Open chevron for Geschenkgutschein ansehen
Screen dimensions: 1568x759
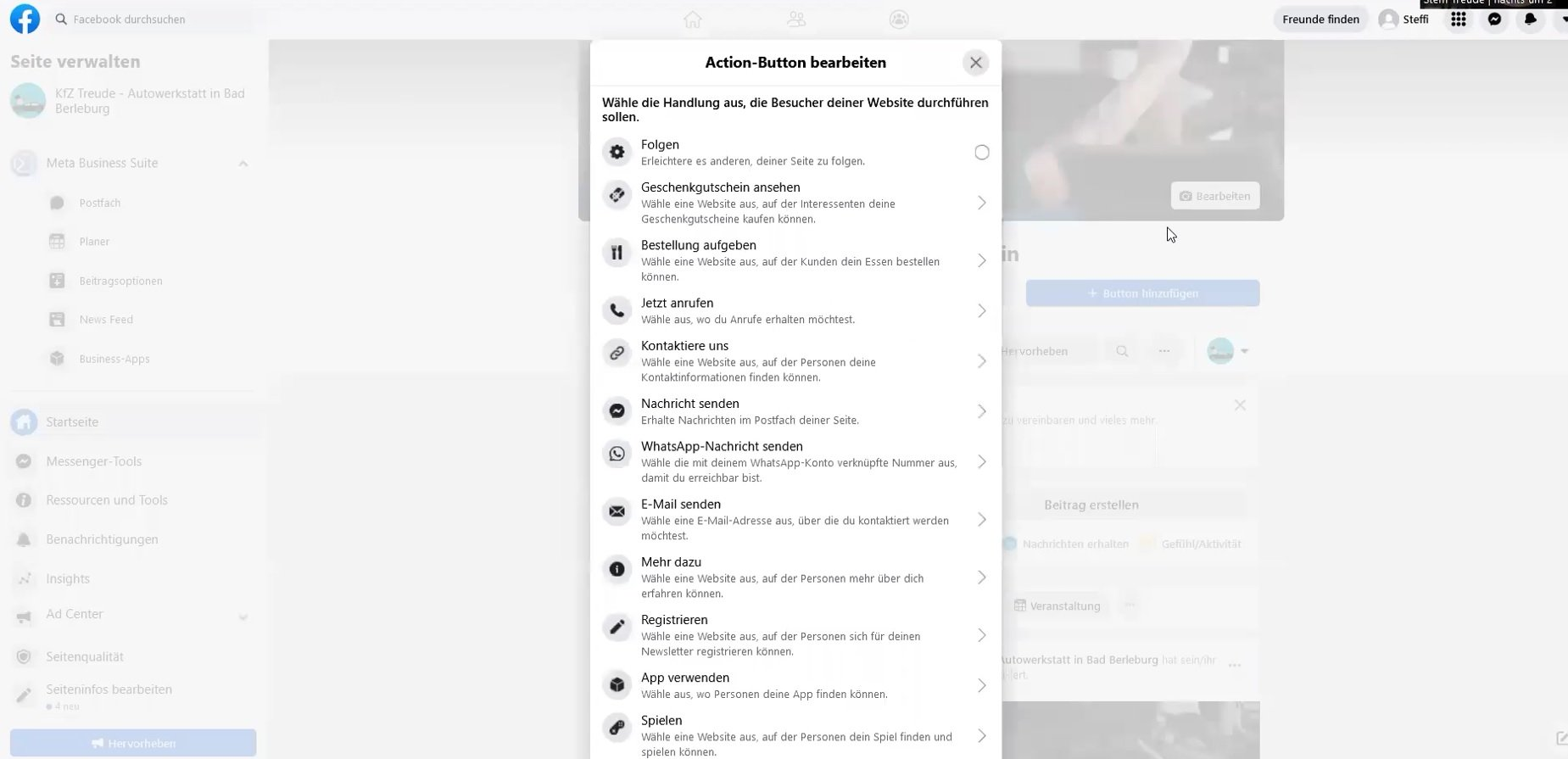(981, 203)
